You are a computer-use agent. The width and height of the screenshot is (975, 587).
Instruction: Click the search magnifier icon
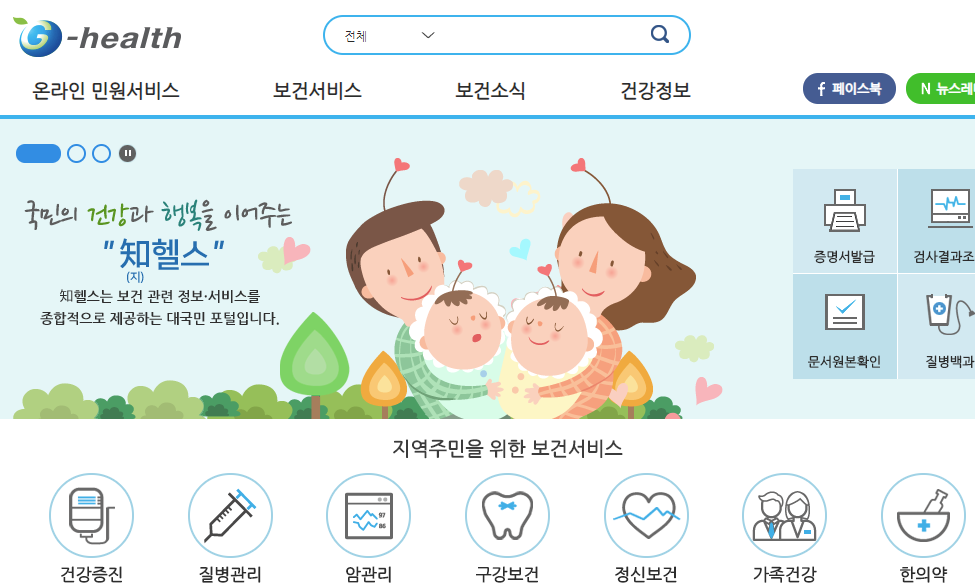click(660, 34)
